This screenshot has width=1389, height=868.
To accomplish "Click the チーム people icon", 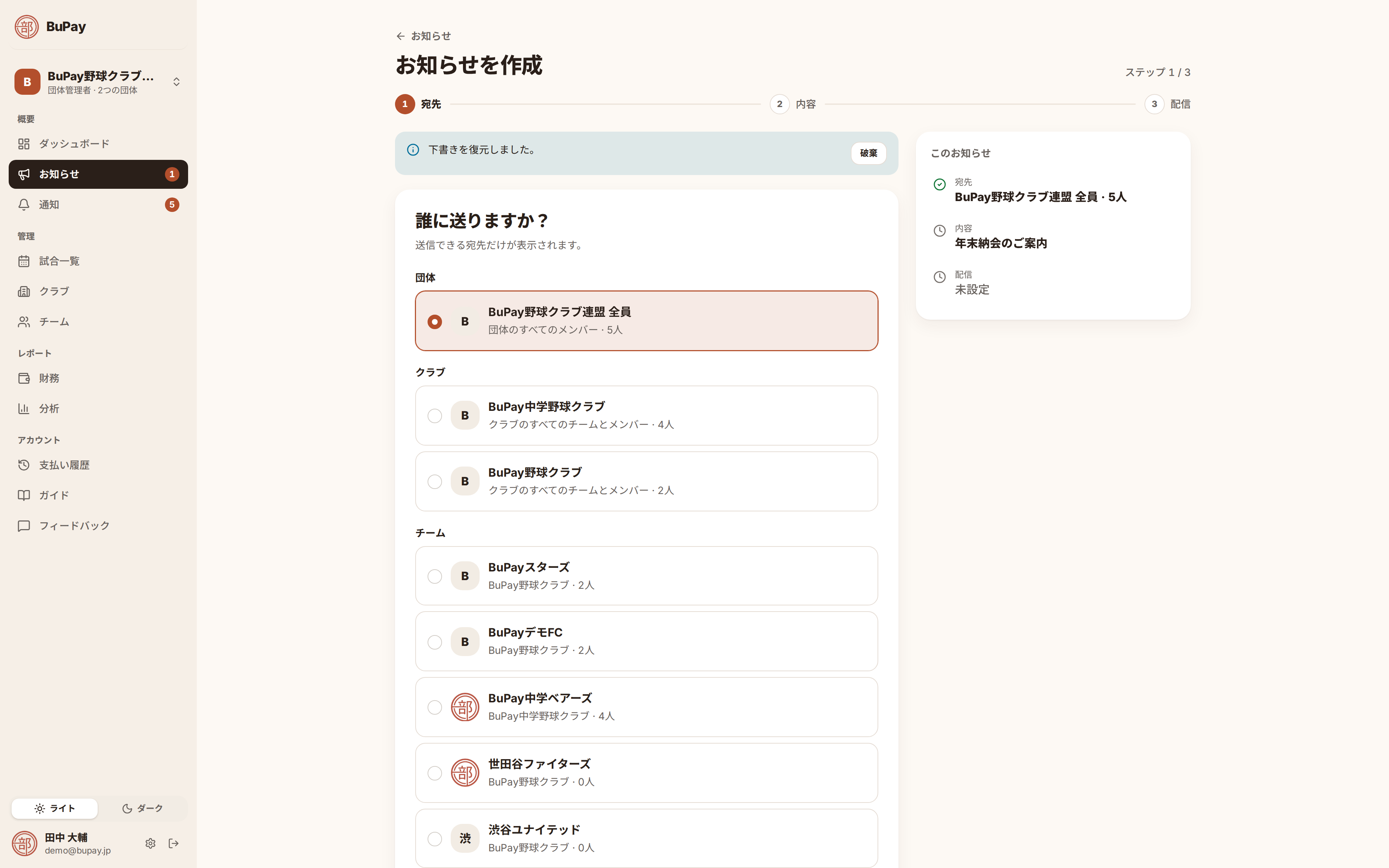I will 24,322.
